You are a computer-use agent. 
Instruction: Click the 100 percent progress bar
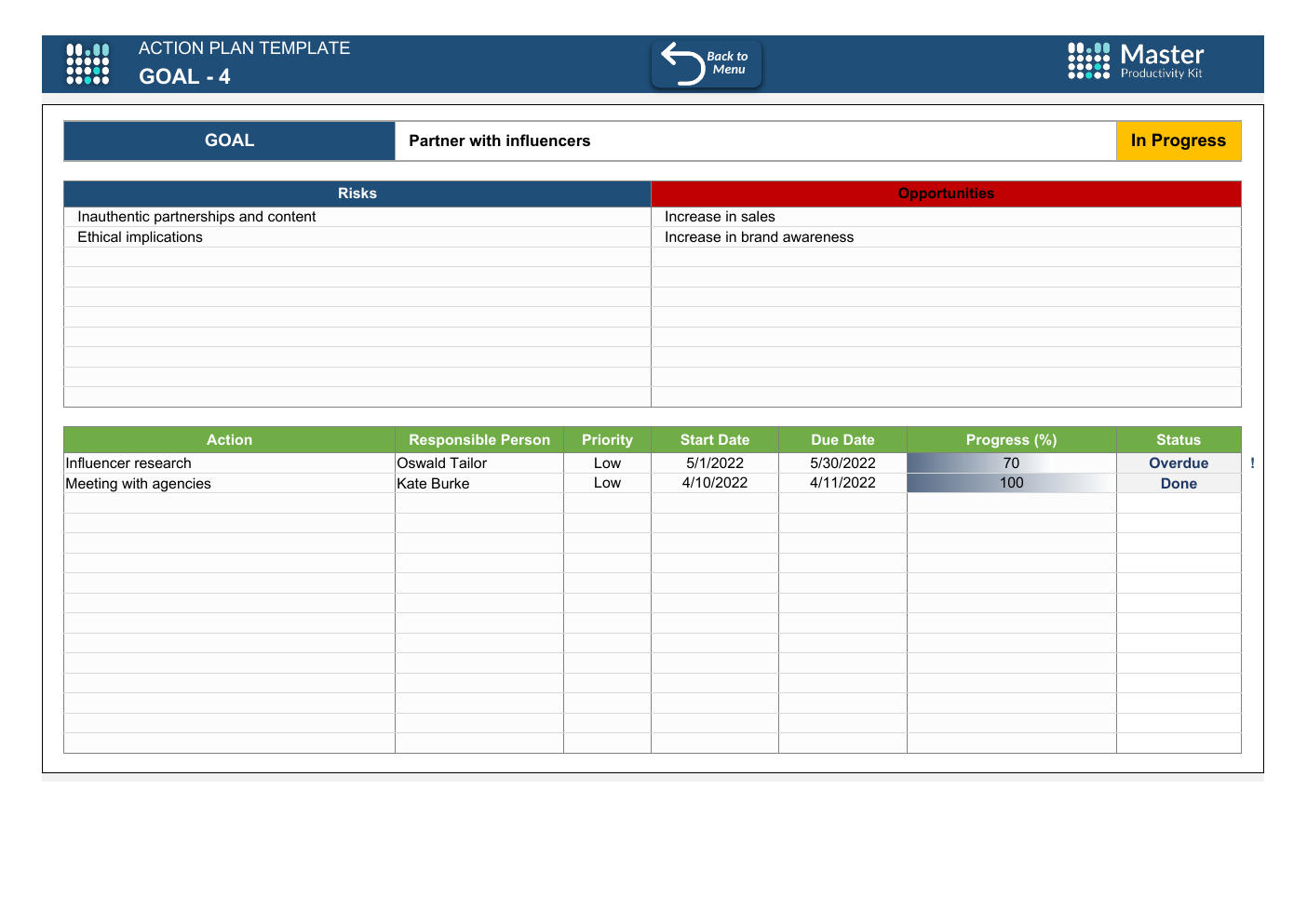point(1012,483)
